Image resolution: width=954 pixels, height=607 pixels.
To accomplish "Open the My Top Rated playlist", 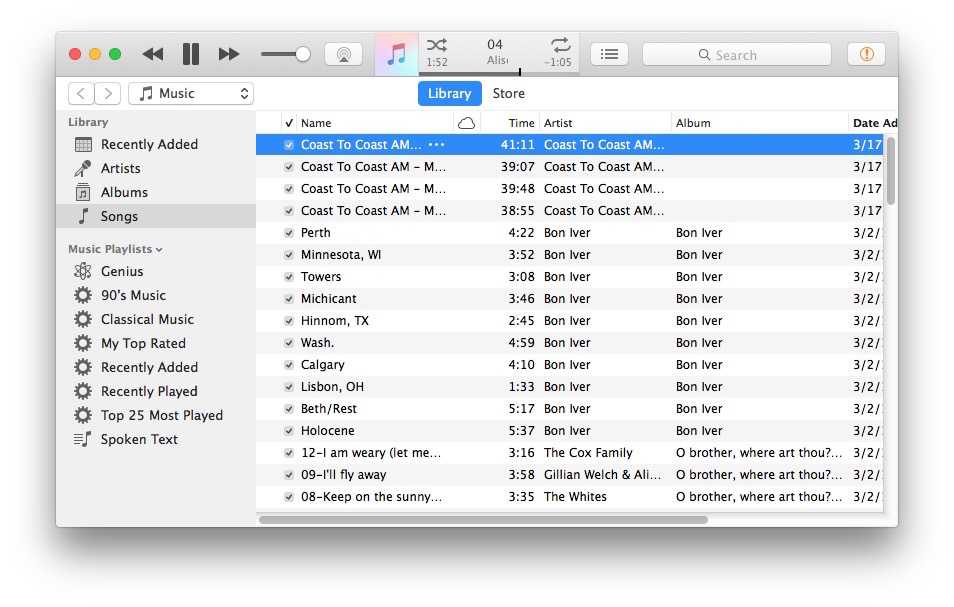I will pyautogui.click(x=155, y=343).
